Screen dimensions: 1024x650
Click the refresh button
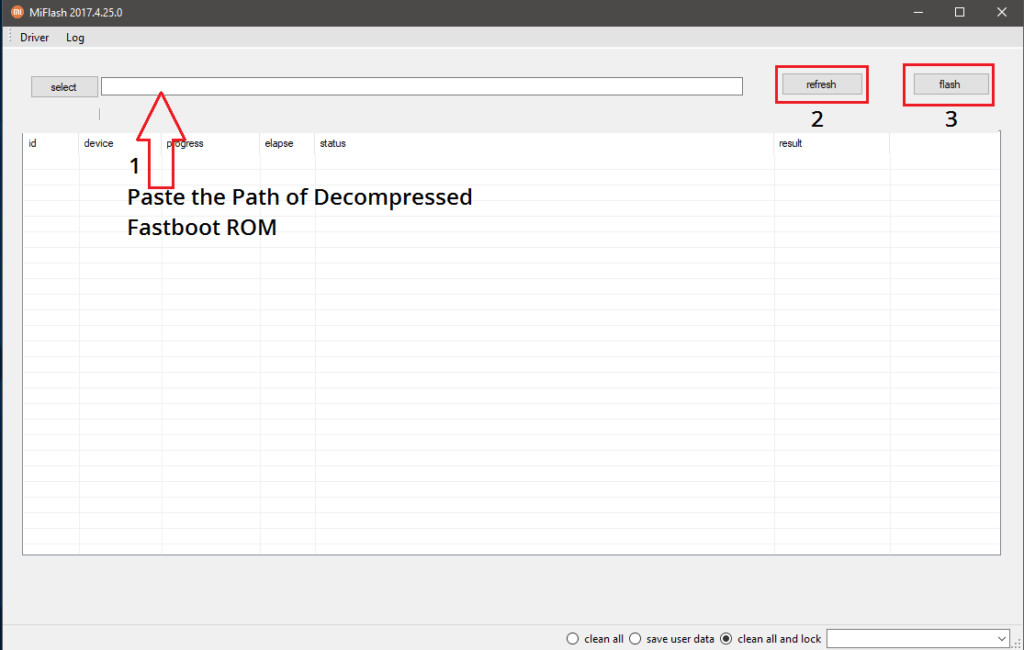pyautogui.click(x=822, y=84)
